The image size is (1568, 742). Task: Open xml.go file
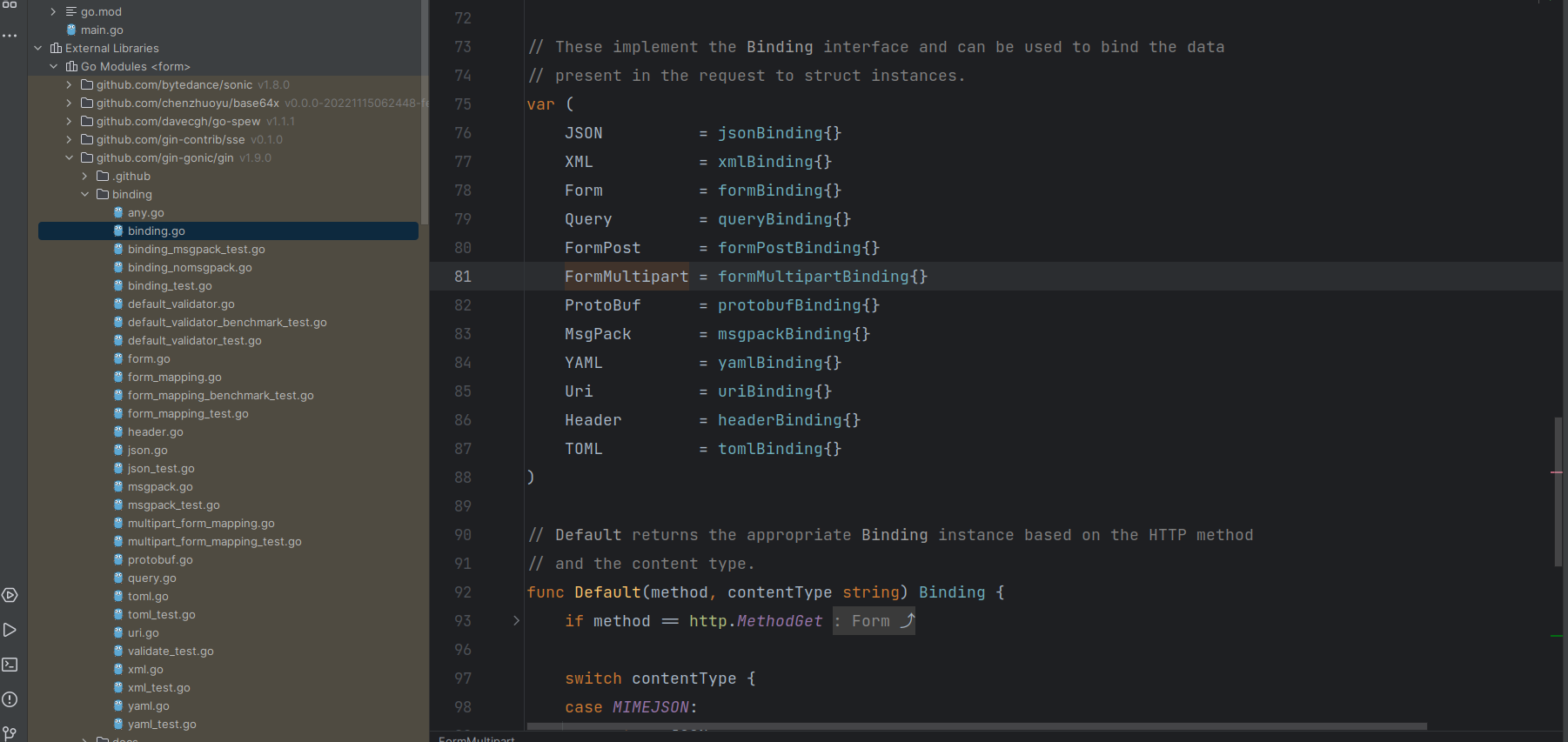(x=145, y=669)
